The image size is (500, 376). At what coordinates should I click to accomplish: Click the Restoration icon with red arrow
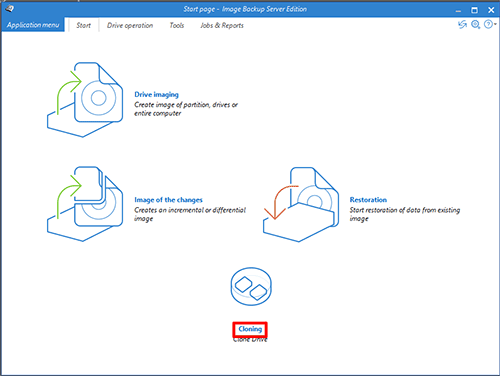pos(301,204)
